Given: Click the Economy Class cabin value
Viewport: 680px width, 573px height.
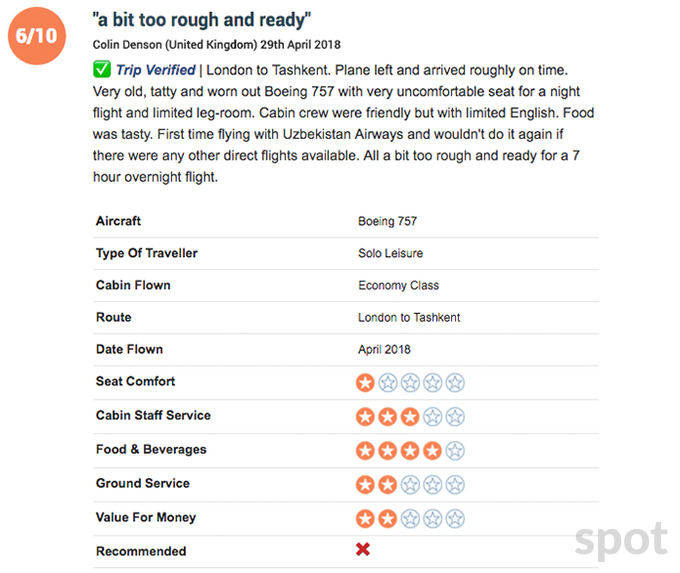Looking at the screenshot, I should coord(398,285).
